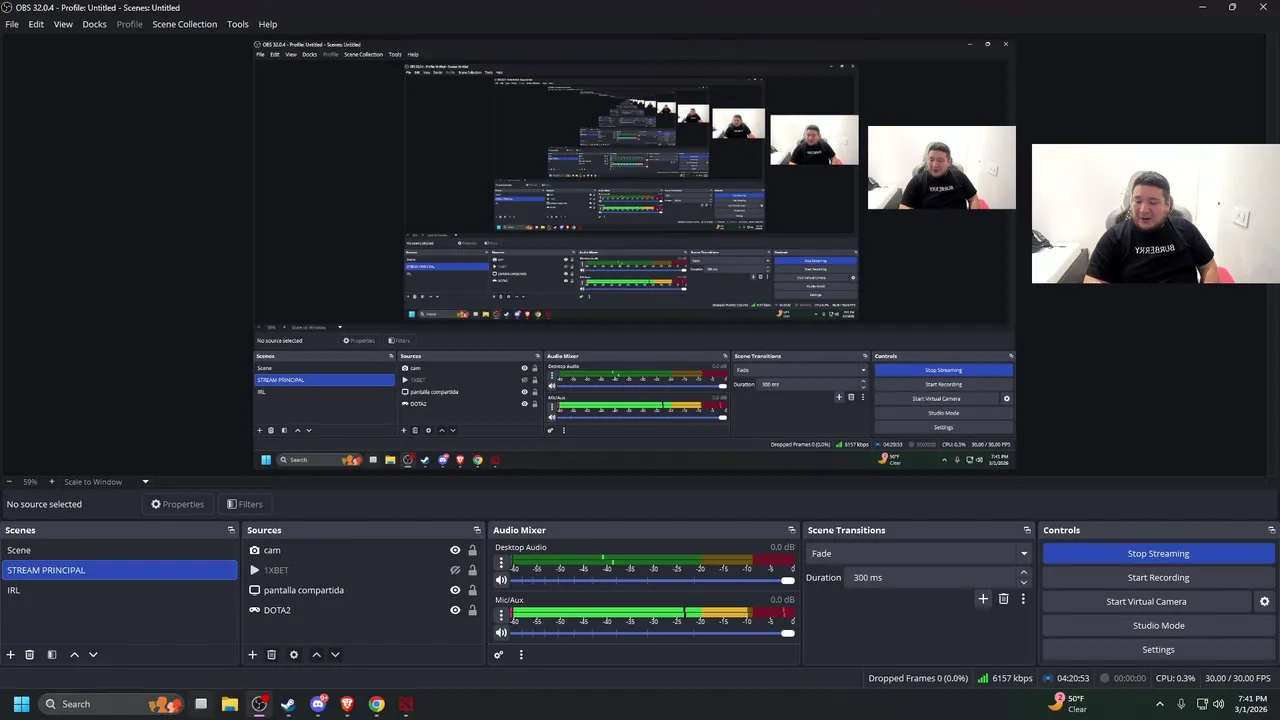The width and height of the screenshot is (1280, 720).
Task: Open source Properties button
Action: click(177, 504)
